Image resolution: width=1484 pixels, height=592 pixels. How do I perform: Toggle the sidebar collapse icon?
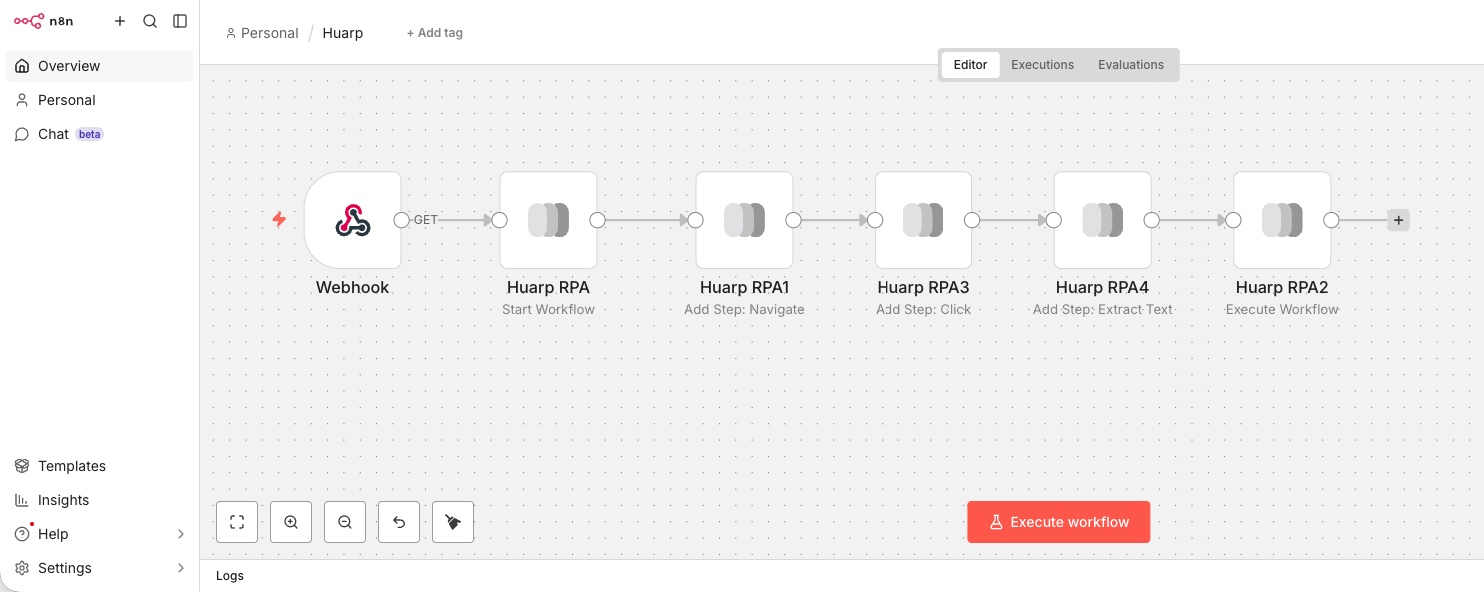coord(180,21)
